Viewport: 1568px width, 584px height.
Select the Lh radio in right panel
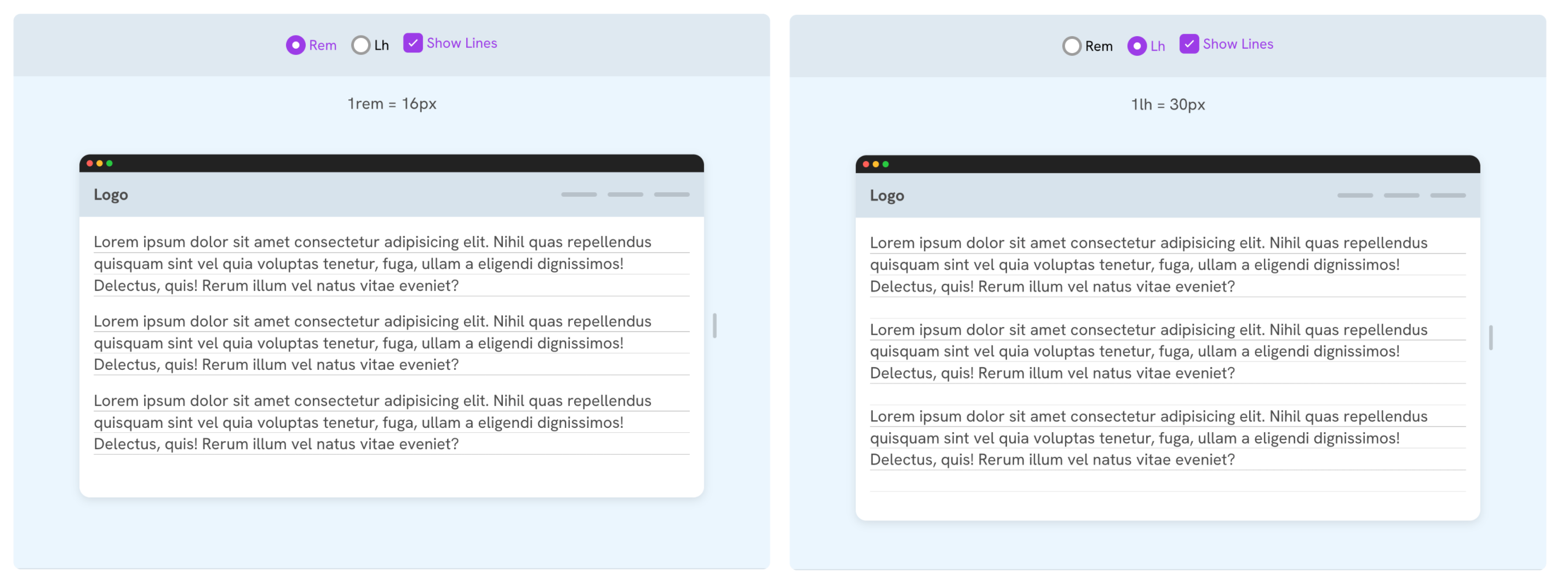[1136, 46]
